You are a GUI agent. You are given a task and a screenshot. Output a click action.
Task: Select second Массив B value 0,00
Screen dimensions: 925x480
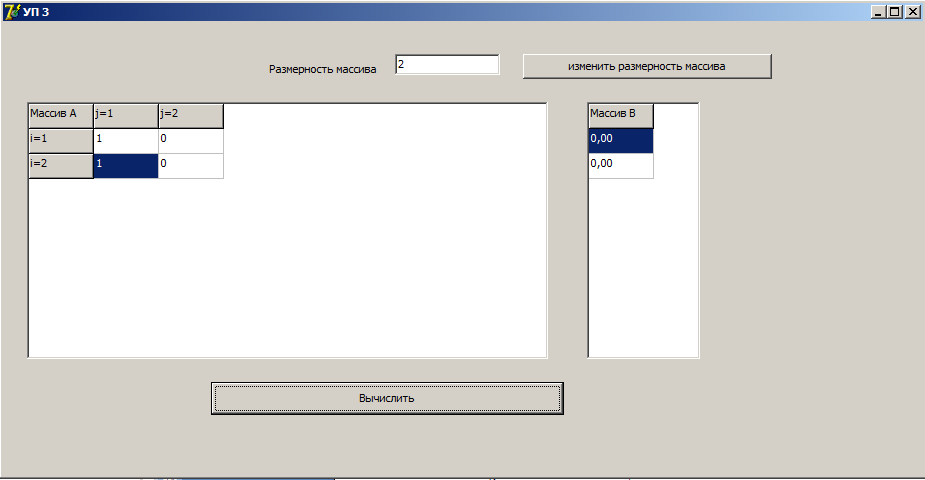[x=621, y=166]
